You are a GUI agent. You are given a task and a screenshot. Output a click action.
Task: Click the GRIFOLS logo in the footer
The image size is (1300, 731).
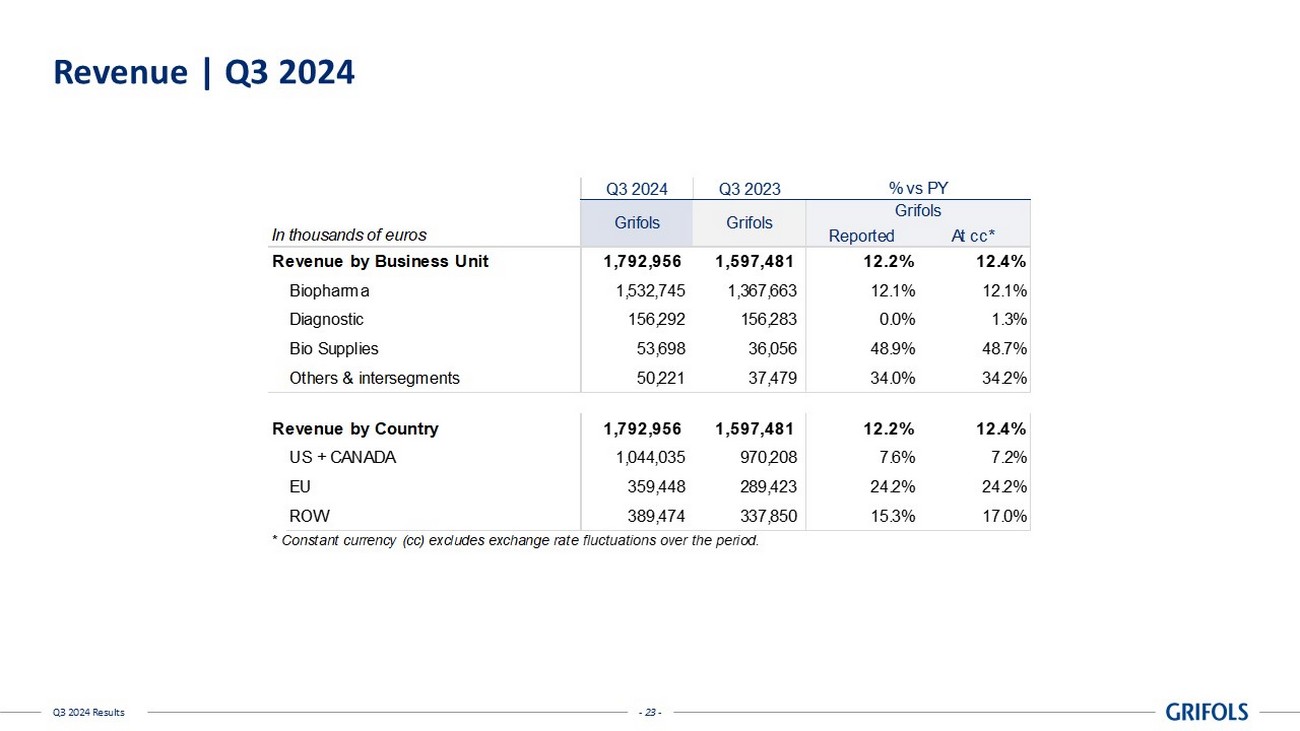tap(1206, 712)
